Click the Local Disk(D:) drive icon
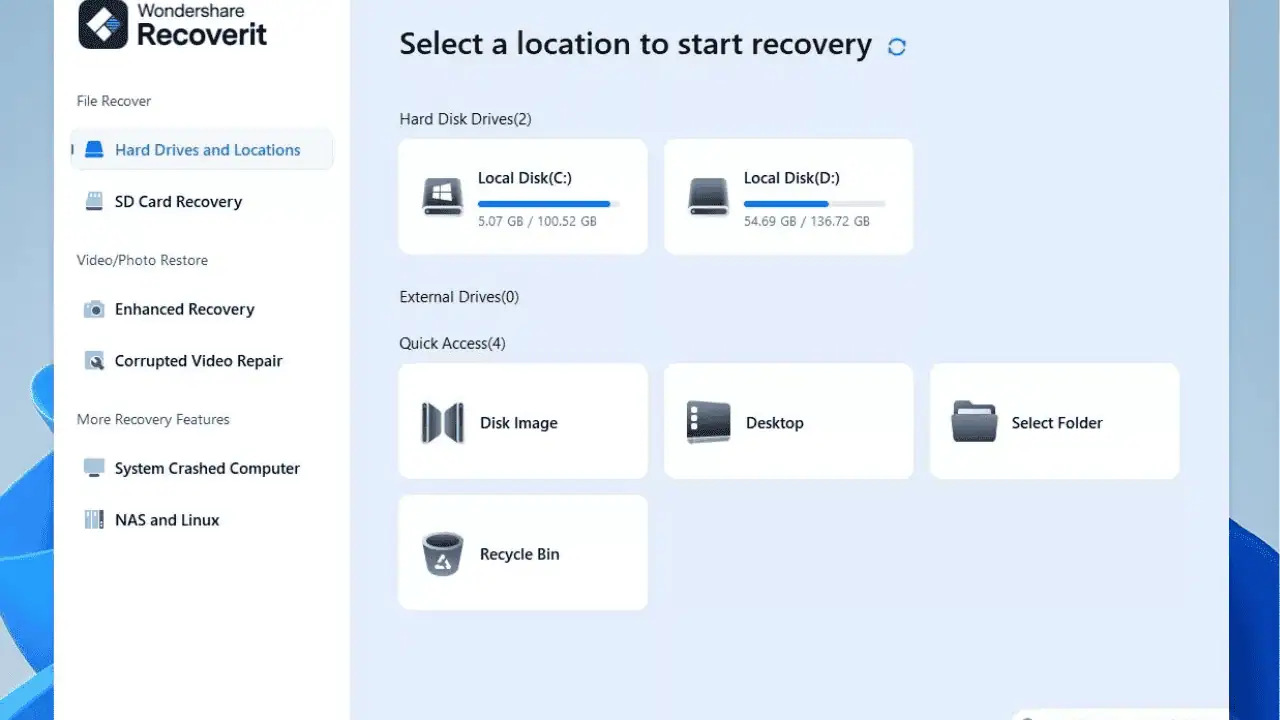 (708, 197)
